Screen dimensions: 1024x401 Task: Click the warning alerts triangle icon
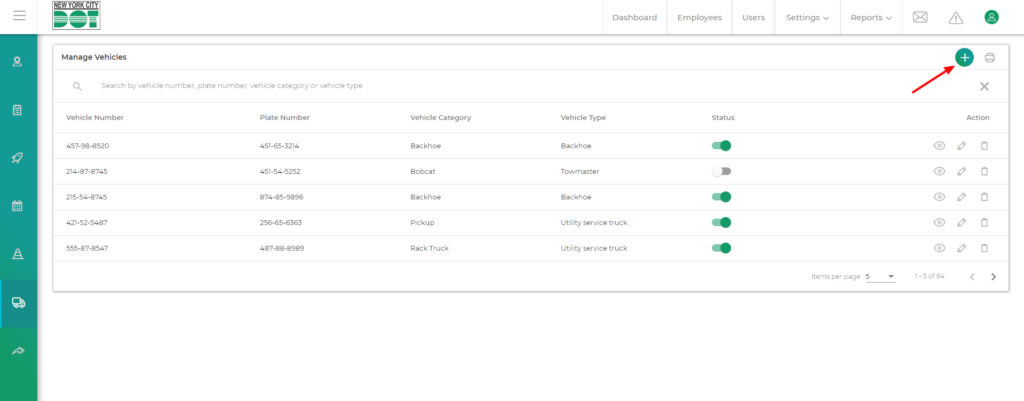click(x=955, y=17)
